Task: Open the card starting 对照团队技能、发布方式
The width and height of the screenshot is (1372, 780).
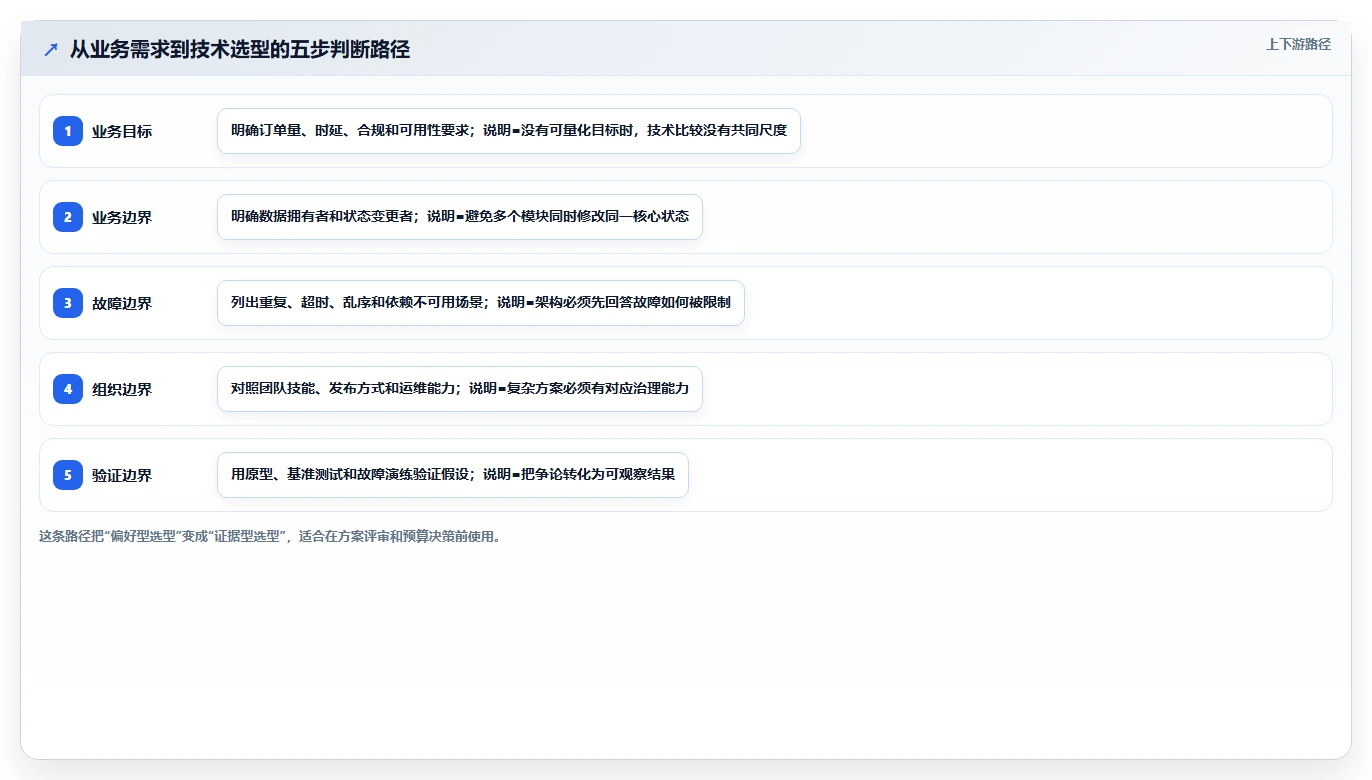Action: pyautogui.click(x=460, y=389)
